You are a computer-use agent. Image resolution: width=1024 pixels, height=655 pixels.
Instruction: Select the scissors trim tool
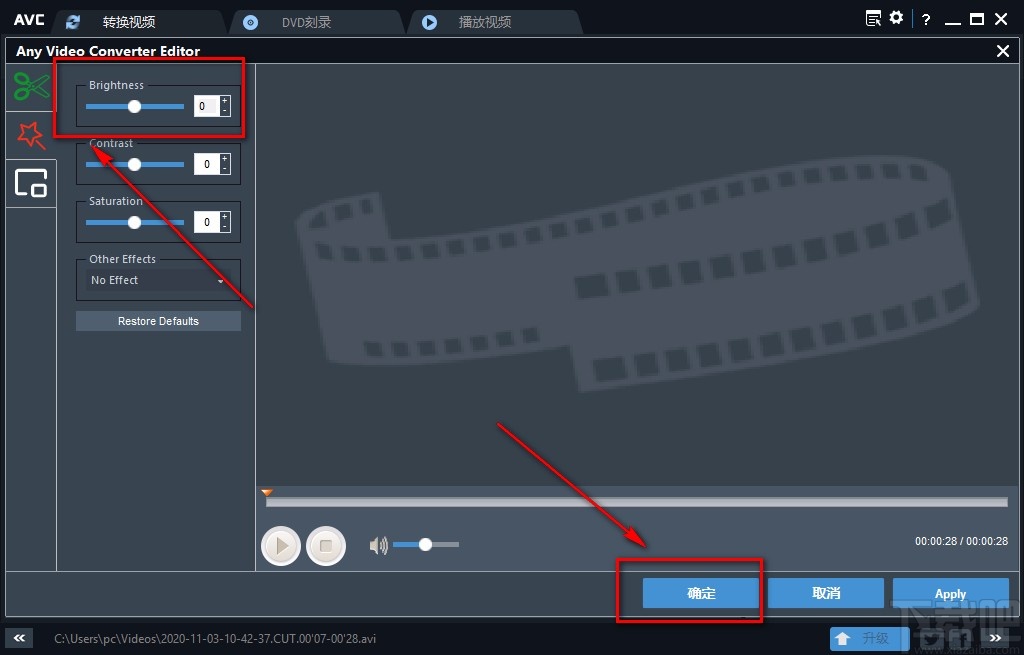29,87
